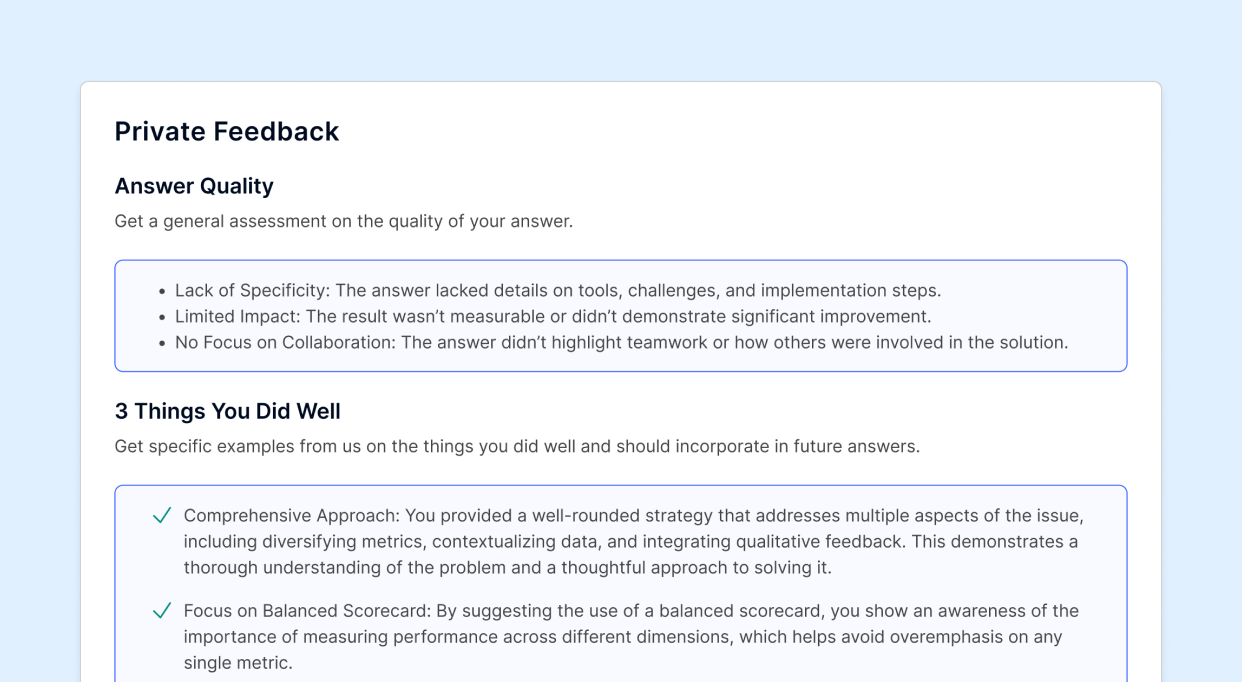Click the 'Get specific examples from us' description
Screen dimensions: 1242x682
(517, 446)
